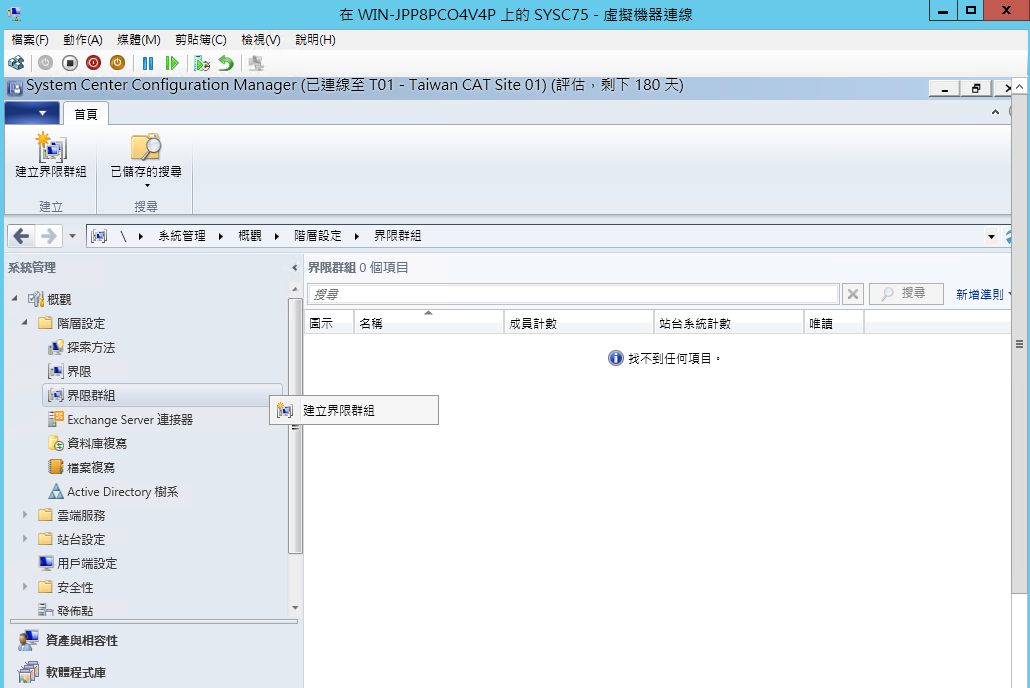Screen dimensions: 1030x688
Task: Pause the virtual machine
Action: click(148, 63)
